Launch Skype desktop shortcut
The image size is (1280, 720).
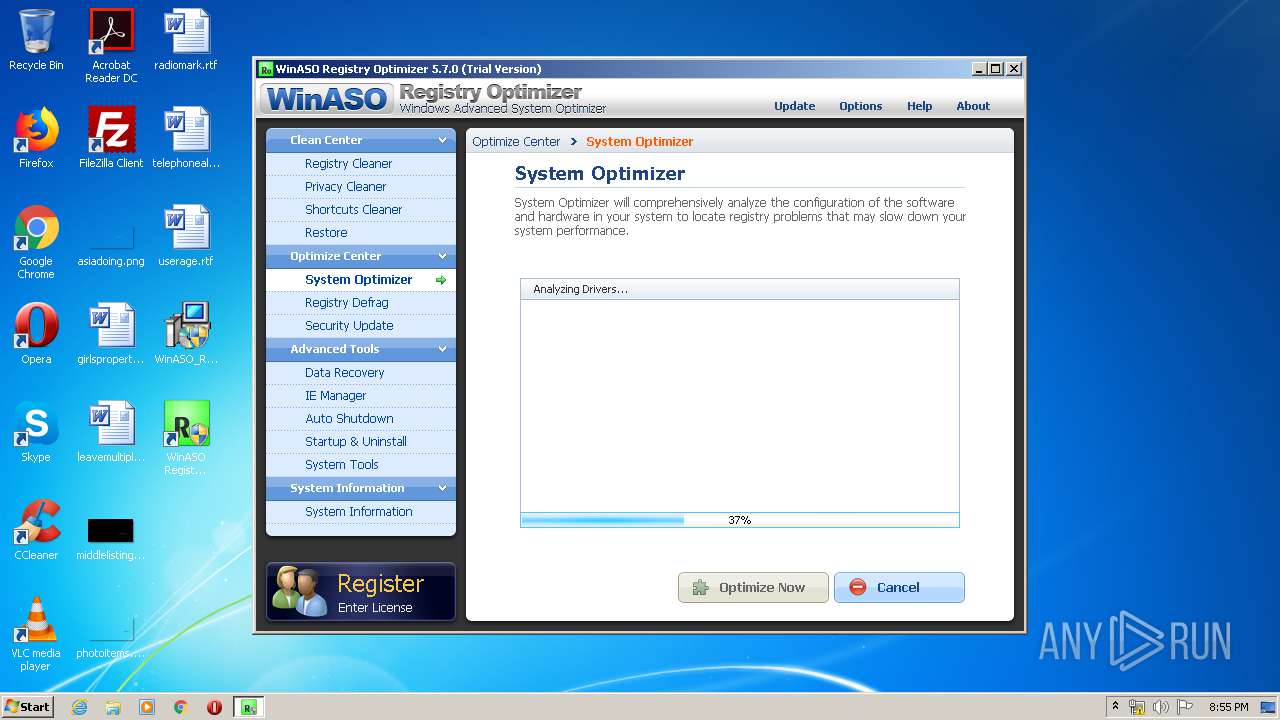coord(36,432)
